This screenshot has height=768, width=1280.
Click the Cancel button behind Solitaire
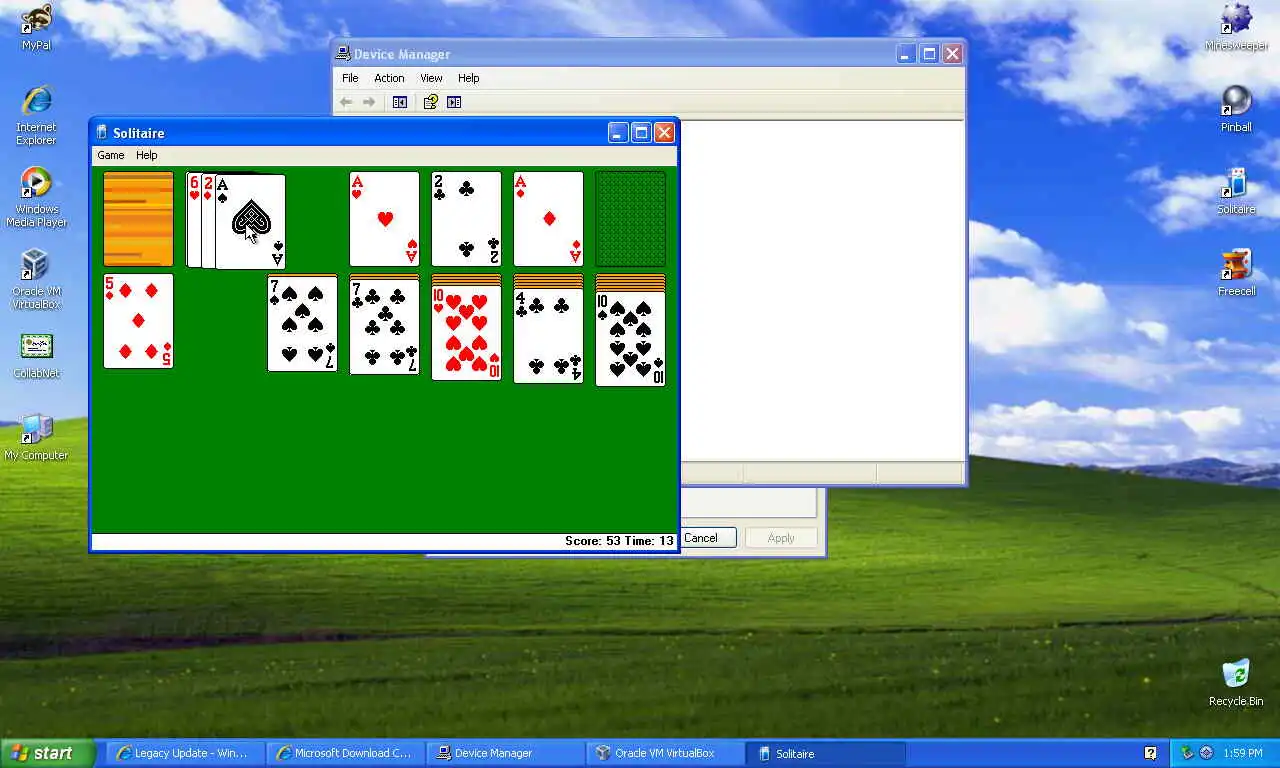(708, 538)
